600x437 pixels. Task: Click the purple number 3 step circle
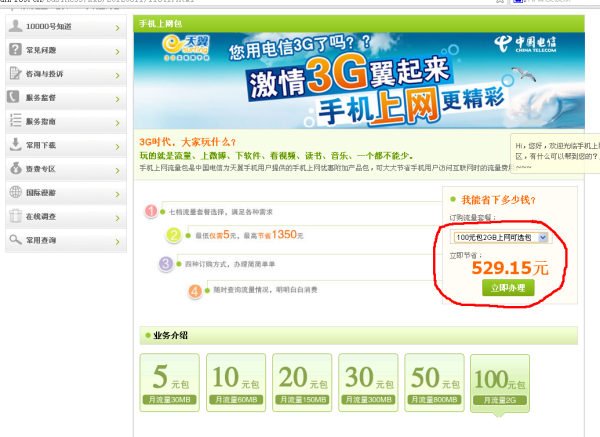pyautogui.click(x=166, y=264)
